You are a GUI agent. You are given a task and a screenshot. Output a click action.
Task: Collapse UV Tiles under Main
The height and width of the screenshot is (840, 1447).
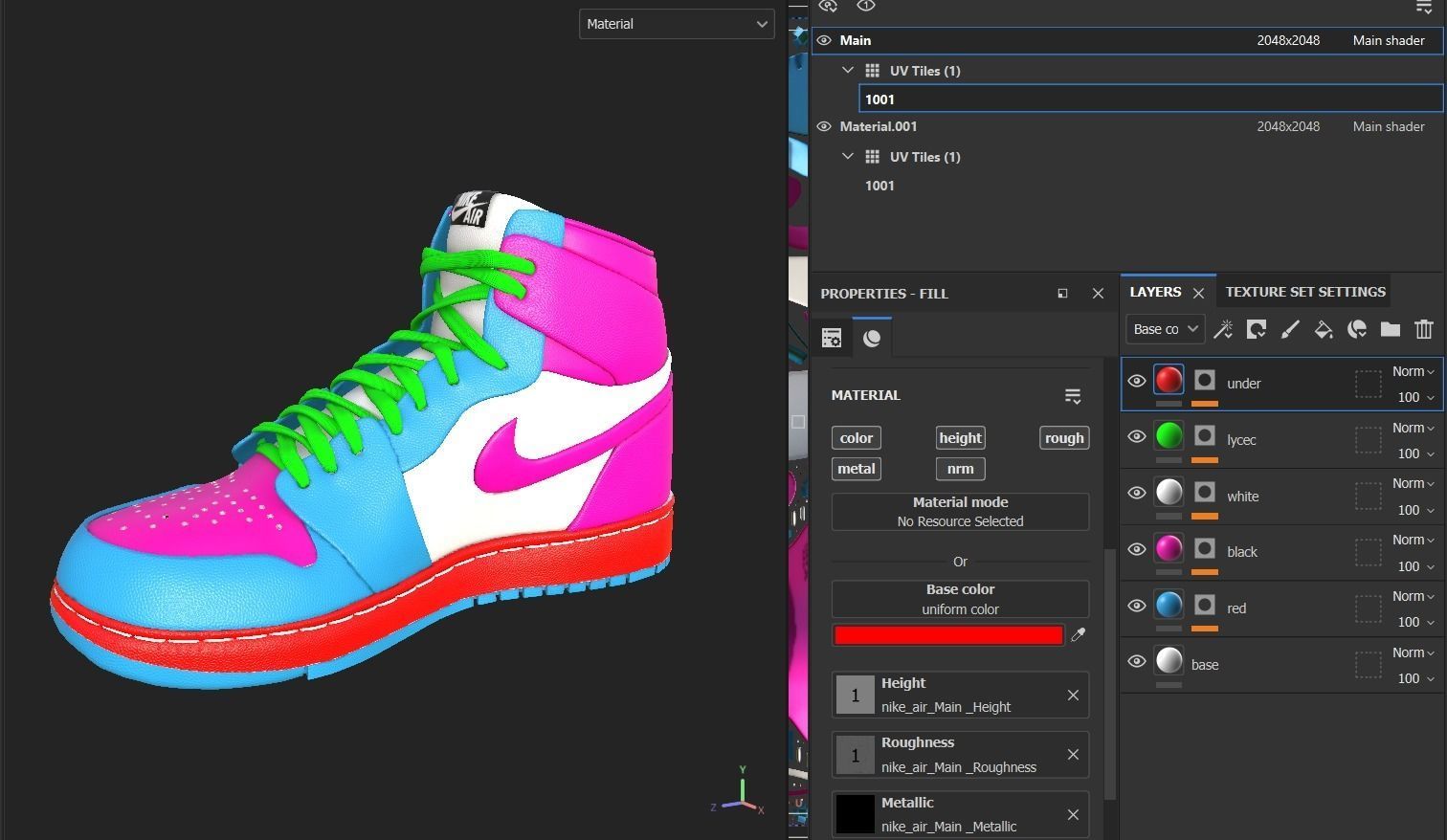coord(848,71)
